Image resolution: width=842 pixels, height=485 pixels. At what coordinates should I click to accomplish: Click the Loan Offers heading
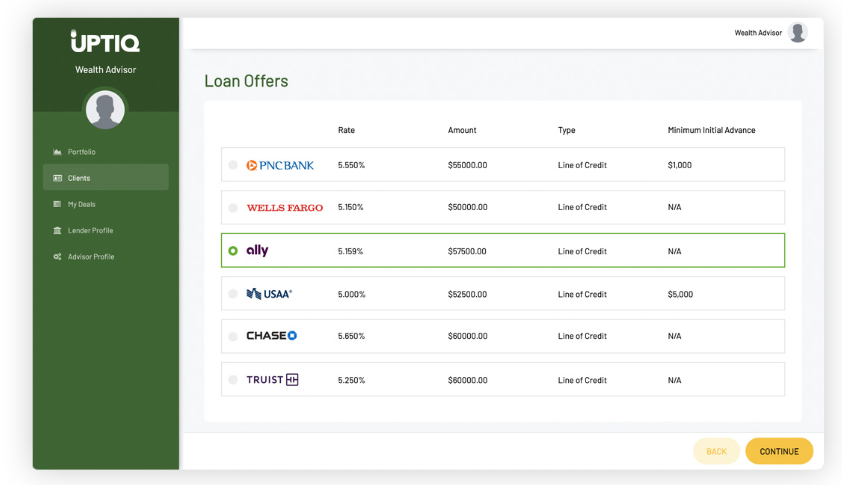[246, 81]
